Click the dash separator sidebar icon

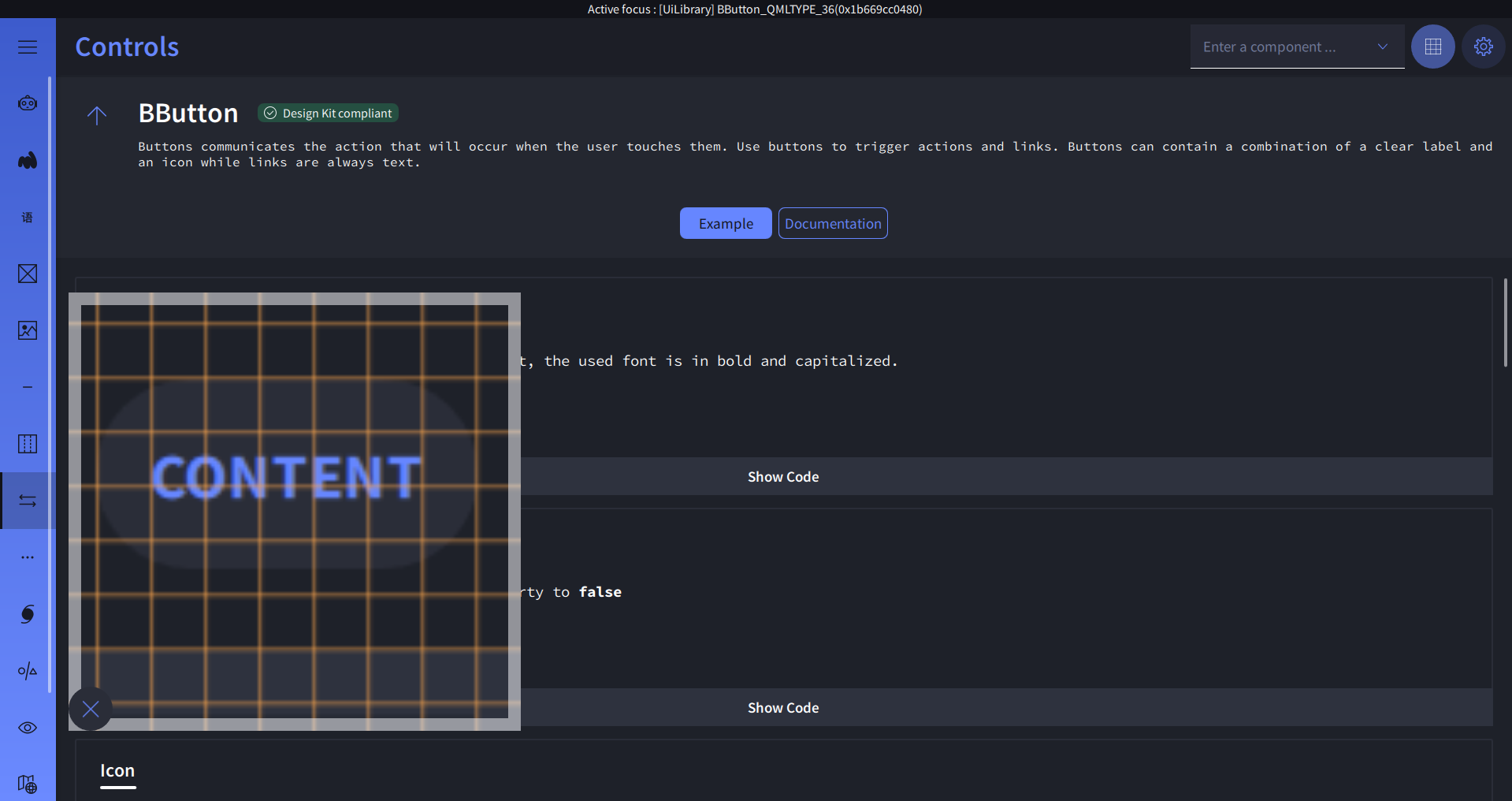point(28,387)
